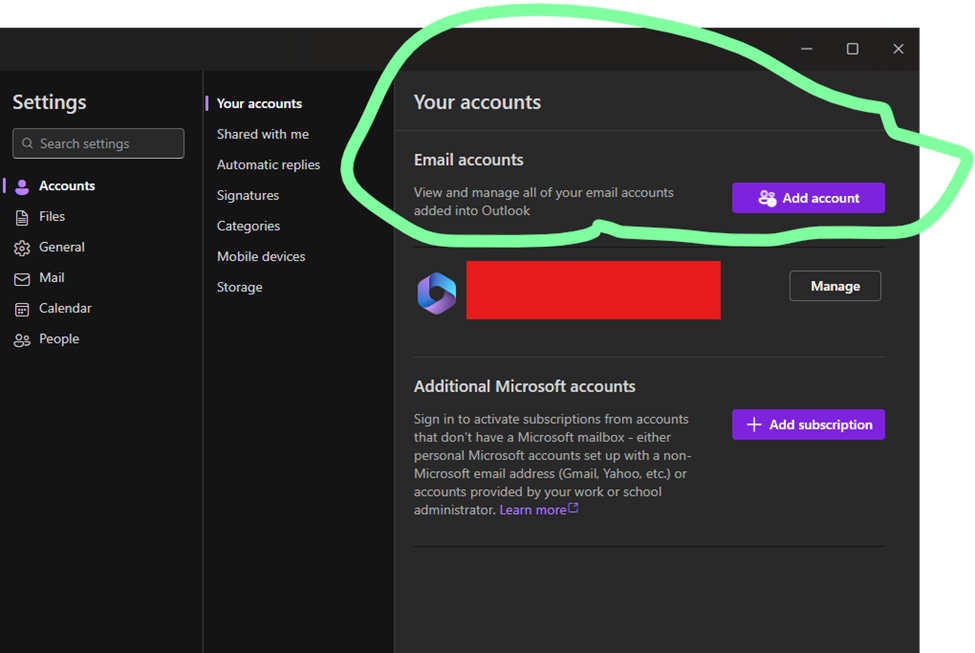Click the Accounts person icon in sidebar
This screenshot has height=653, width=975.
[22, 187]
